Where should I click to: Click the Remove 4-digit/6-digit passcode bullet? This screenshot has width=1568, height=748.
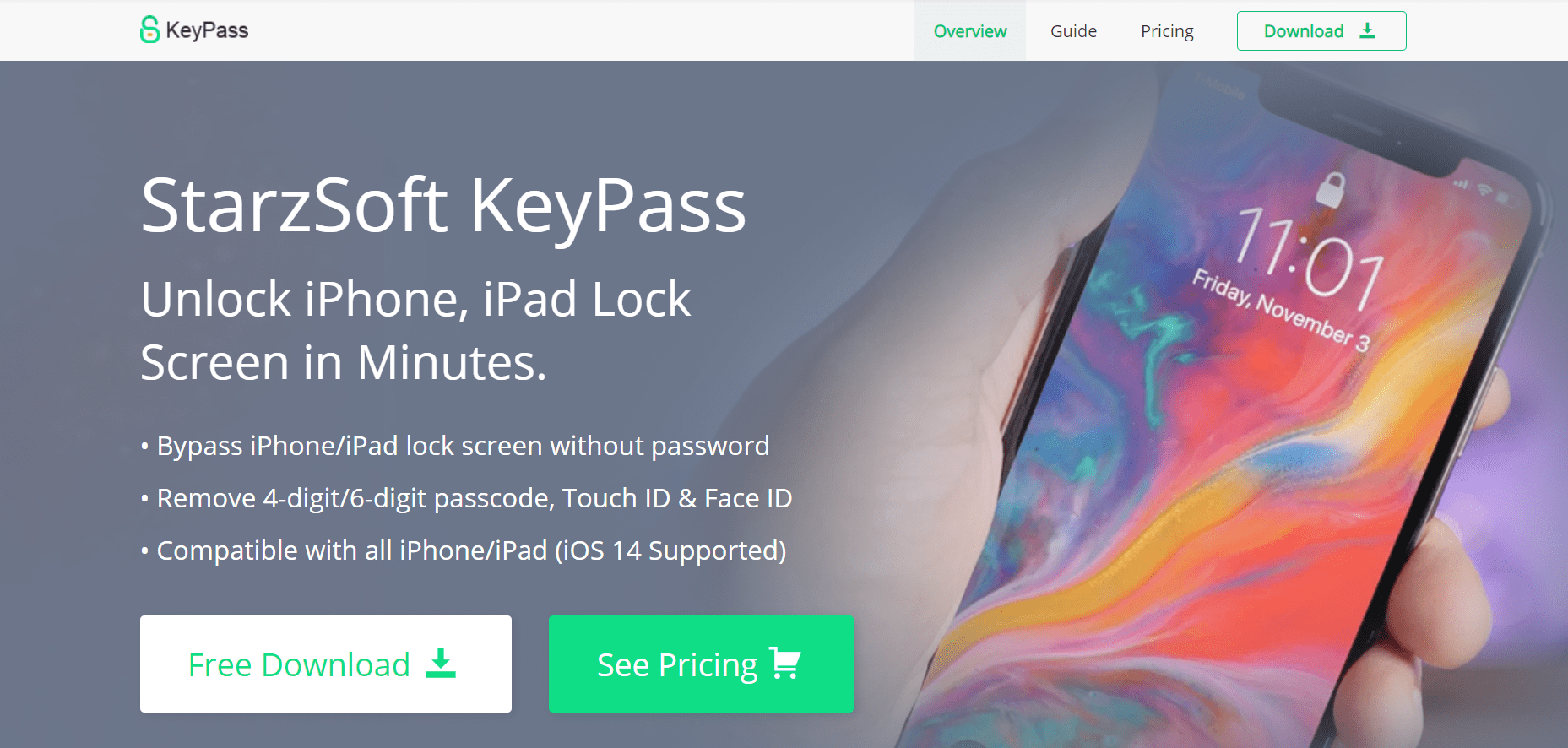click(x=466, y=498)
